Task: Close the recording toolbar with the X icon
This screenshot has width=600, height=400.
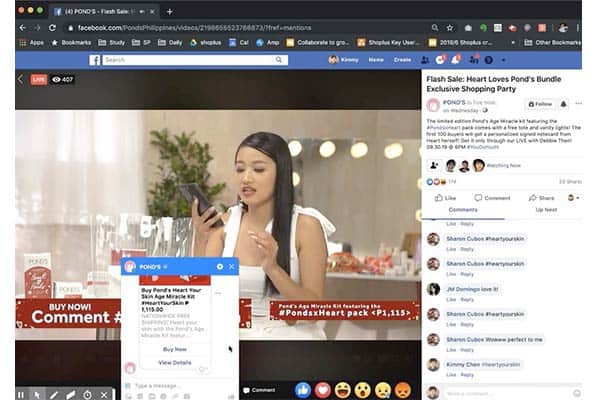Action: [x=104, y=395]
